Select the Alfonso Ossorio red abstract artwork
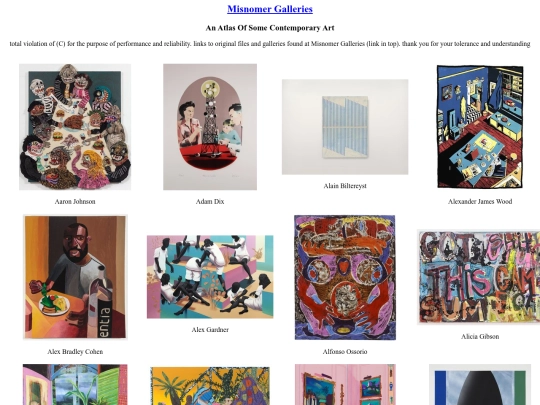Image resolution: width=540 pixels, height=405 pixels. point(345,277)
